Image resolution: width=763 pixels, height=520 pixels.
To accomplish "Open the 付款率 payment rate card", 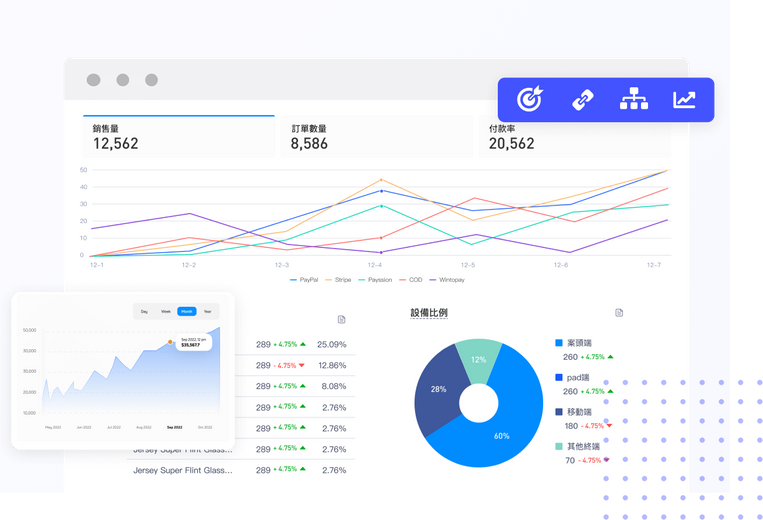I will (574, 137).
